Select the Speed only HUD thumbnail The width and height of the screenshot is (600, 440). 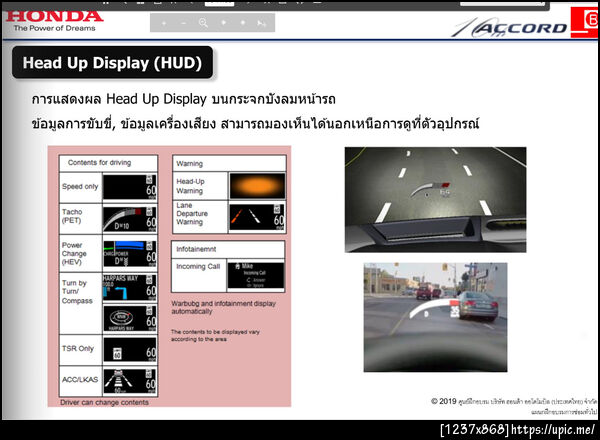pyautogui.click(x=130, y=187)
